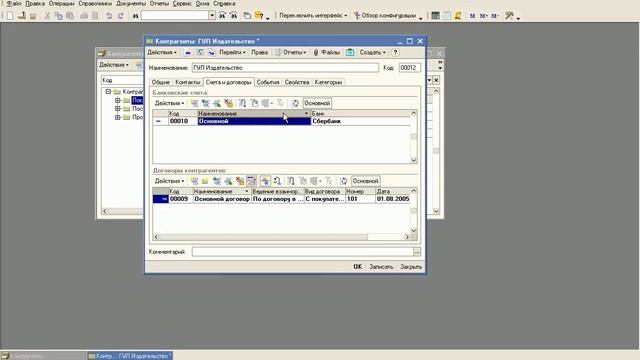640x360 pixels.
Task: Open the Создать dropdown
Action: point(372,52)
